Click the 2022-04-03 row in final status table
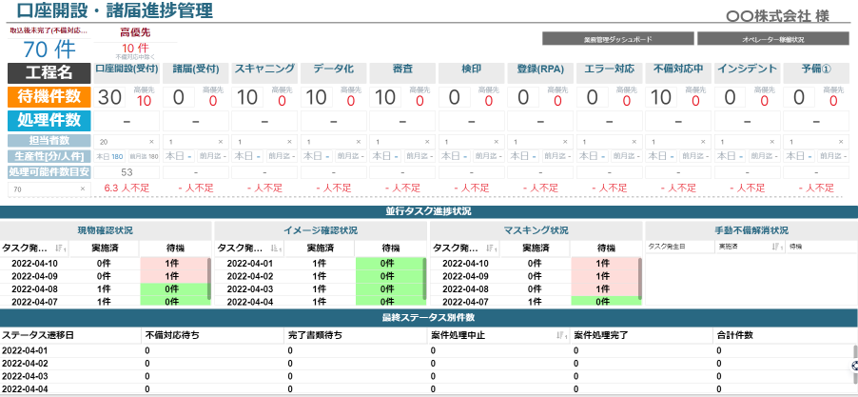The height and width of the screenshot is (397, 858). point(427,377)
